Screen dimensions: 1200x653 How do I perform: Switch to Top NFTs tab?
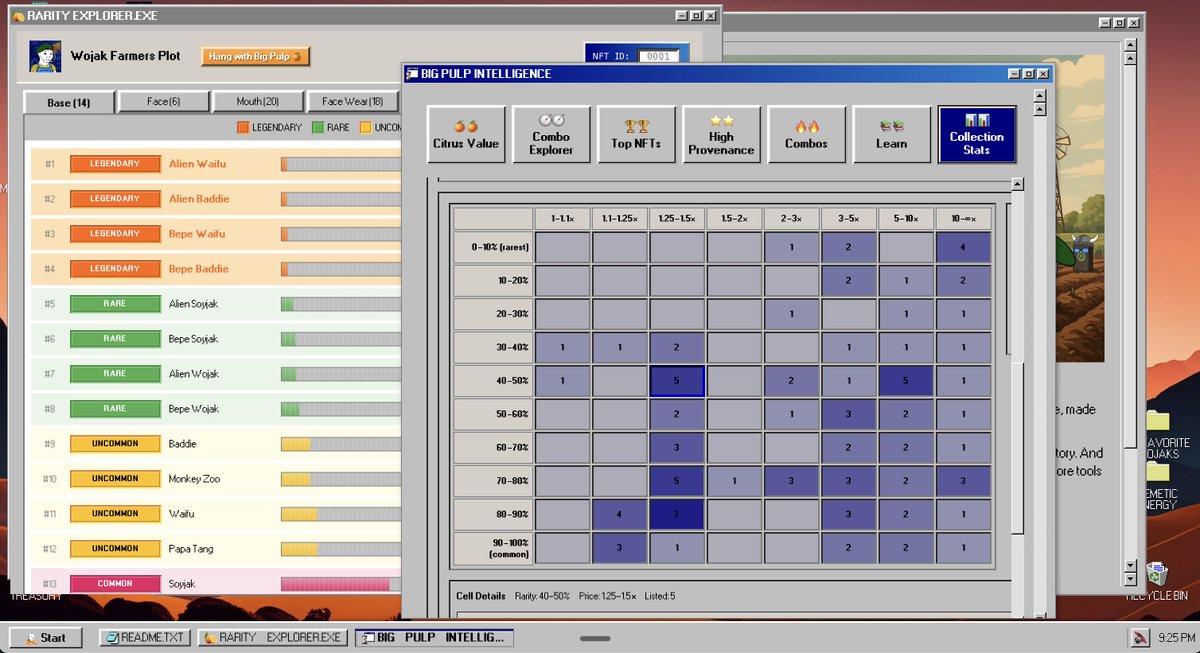[636, 134]
